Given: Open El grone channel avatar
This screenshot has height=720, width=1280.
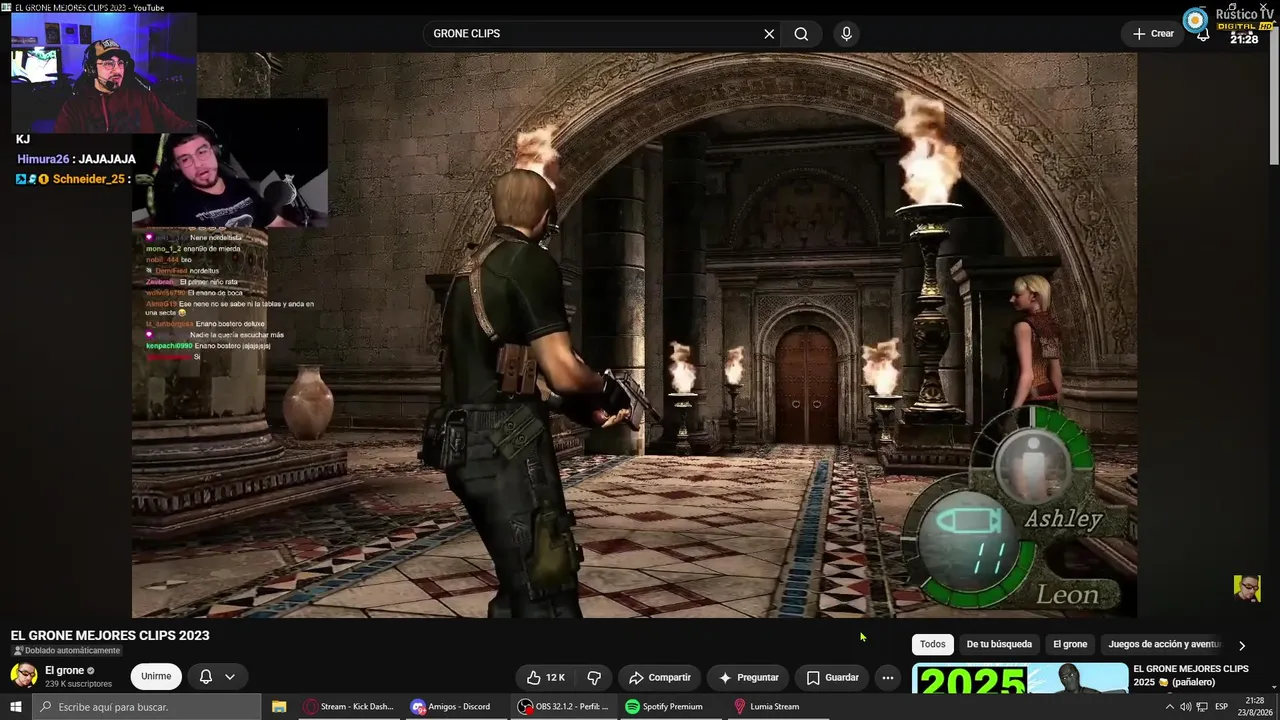Looking at the screenshot, I should click(x=24, y=676).
